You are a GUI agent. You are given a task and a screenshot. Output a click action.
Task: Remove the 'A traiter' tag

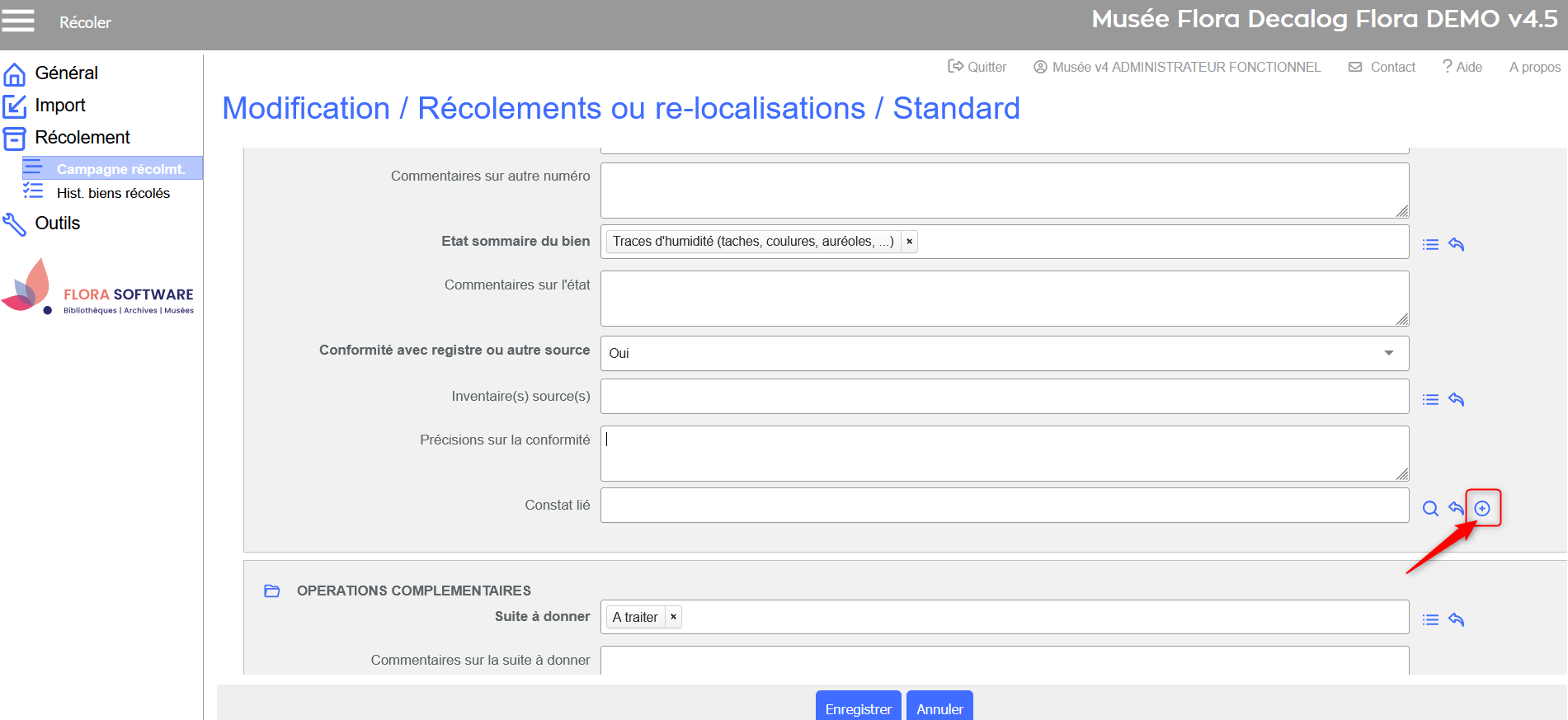[673, 617]
